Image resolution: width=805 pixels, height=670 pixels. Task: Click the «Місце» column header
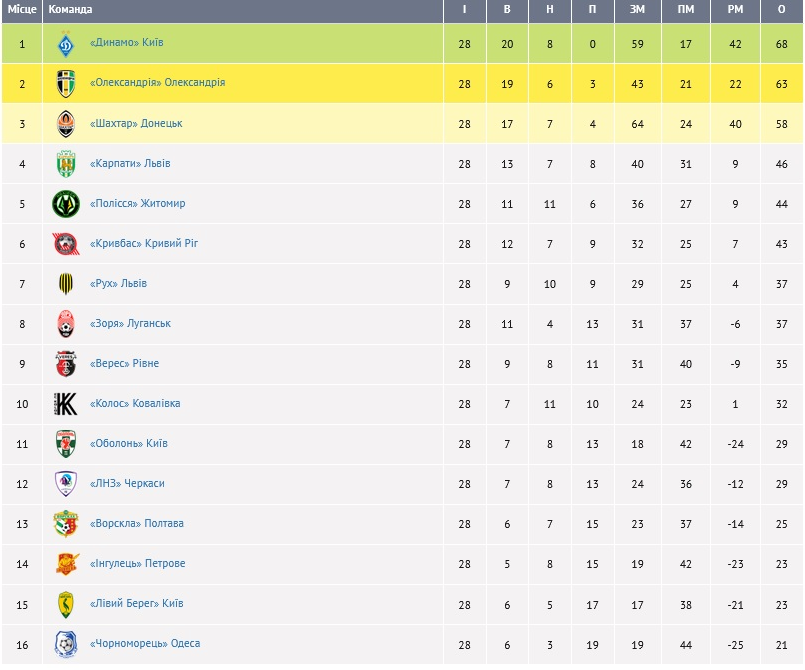(x=22, y=9)
